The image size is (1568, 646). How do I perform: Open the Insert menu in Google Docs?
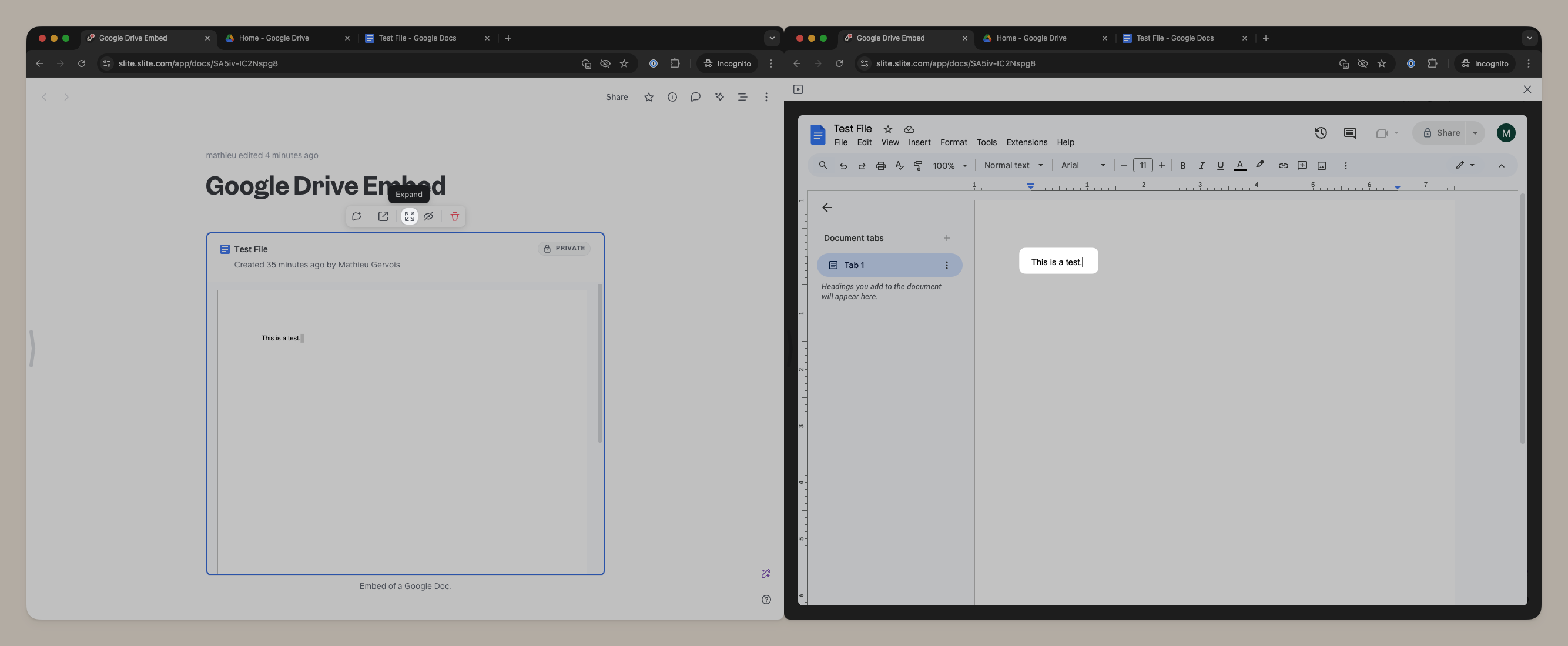pos(919,142)
